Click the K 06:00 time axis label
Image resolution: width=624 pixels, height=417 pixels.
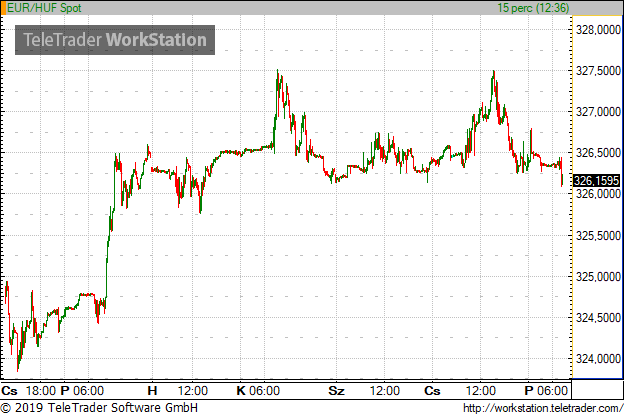pos(258,391)
